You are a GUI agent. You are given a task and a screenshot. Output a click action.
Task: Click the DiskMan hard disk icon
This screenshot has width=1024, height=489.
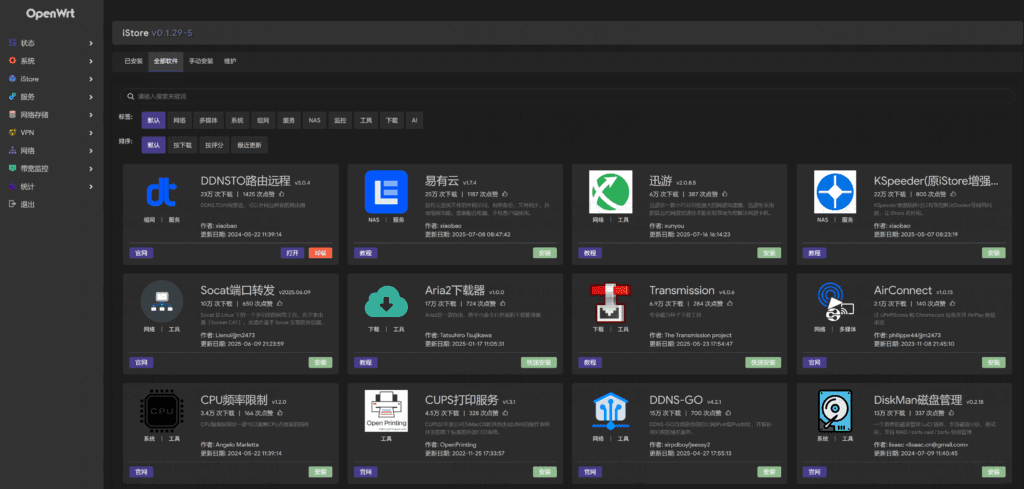click(836, 410)
